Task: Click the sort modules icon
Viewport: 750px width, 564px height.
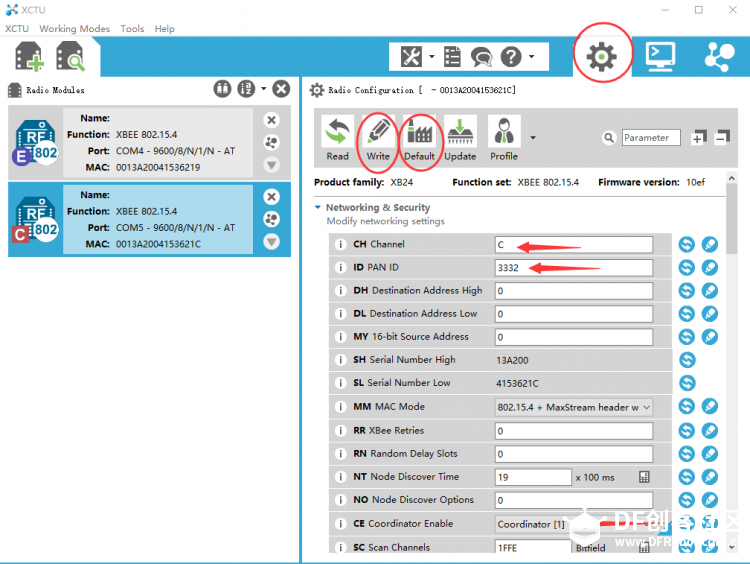Action: pyautogui.click(x=246, y=89)
